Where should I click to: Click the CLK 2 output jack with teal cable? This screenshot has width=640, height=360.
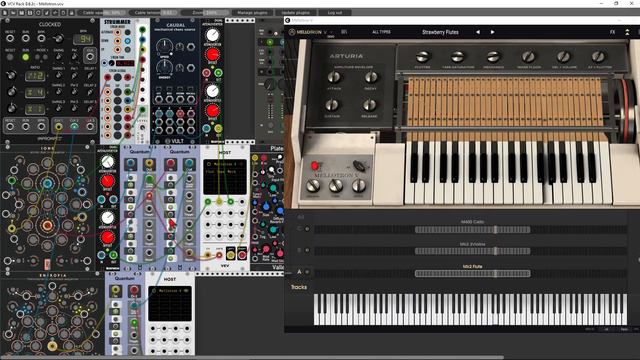[74, 127]
